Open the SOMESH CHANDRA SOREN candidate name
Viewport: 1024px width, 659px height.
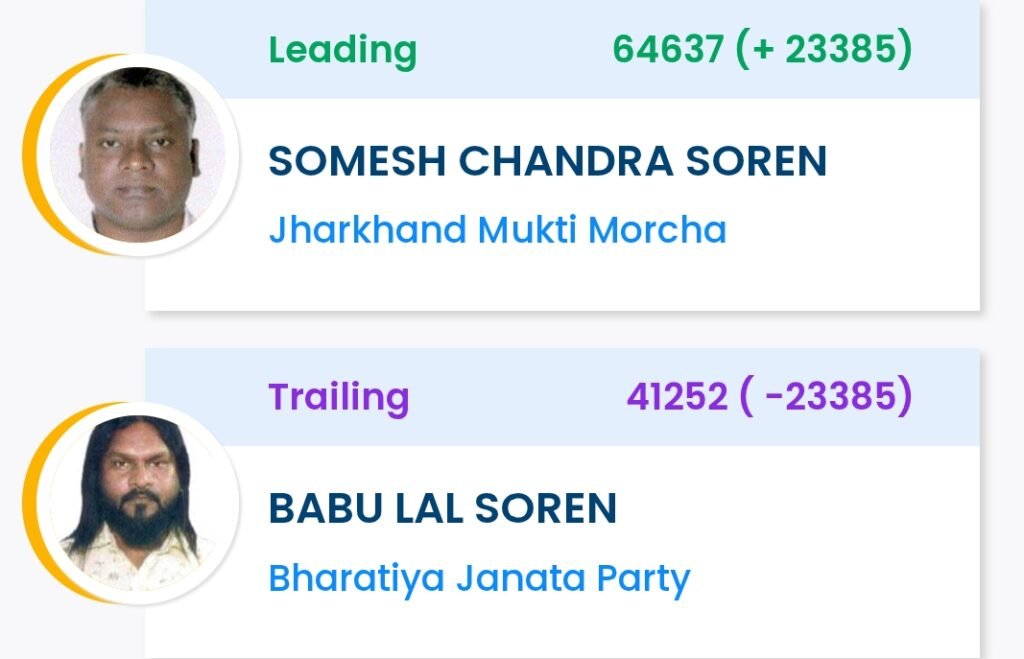point(547,162)
